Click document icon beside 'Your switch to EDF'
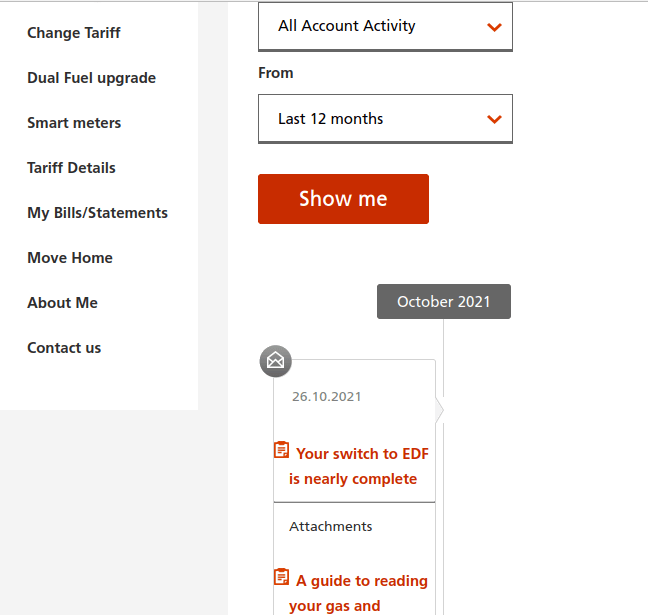648x615 pixels. point(281,451)
